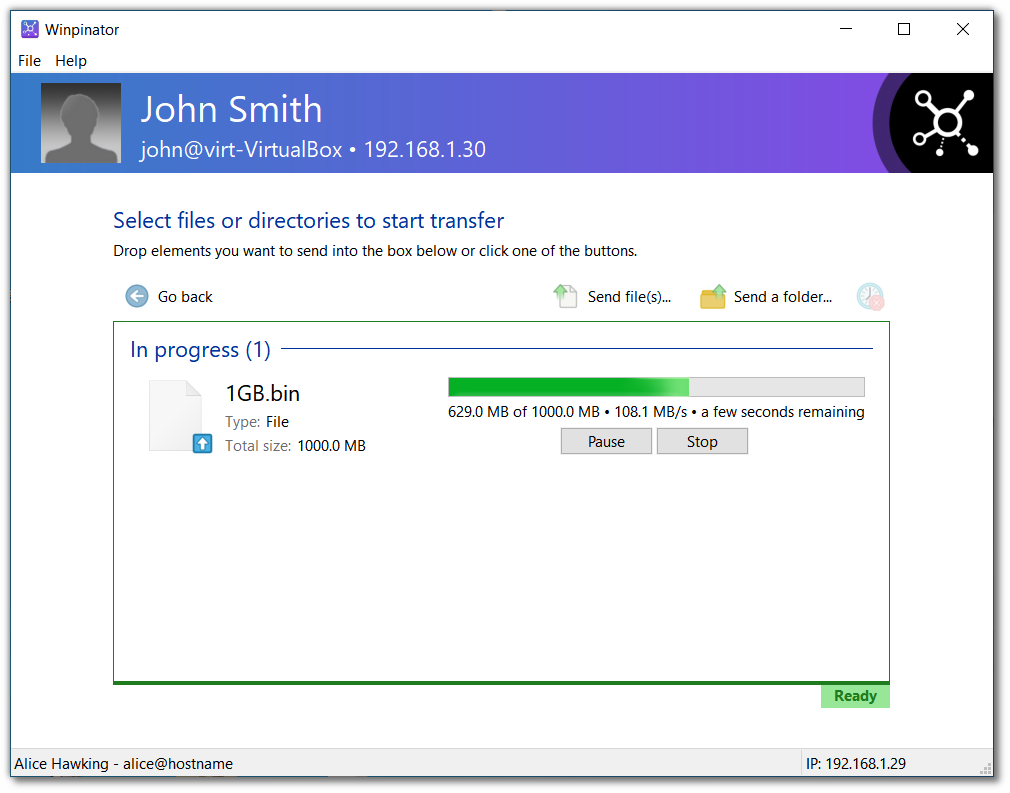
Task: Select the 1GB.bin file icon
Action: (178, 415)
